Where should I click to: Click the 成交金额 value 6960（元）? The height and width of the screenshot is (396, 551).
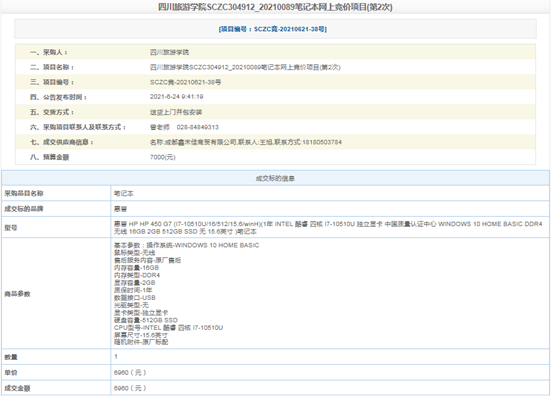click(130, 388)
